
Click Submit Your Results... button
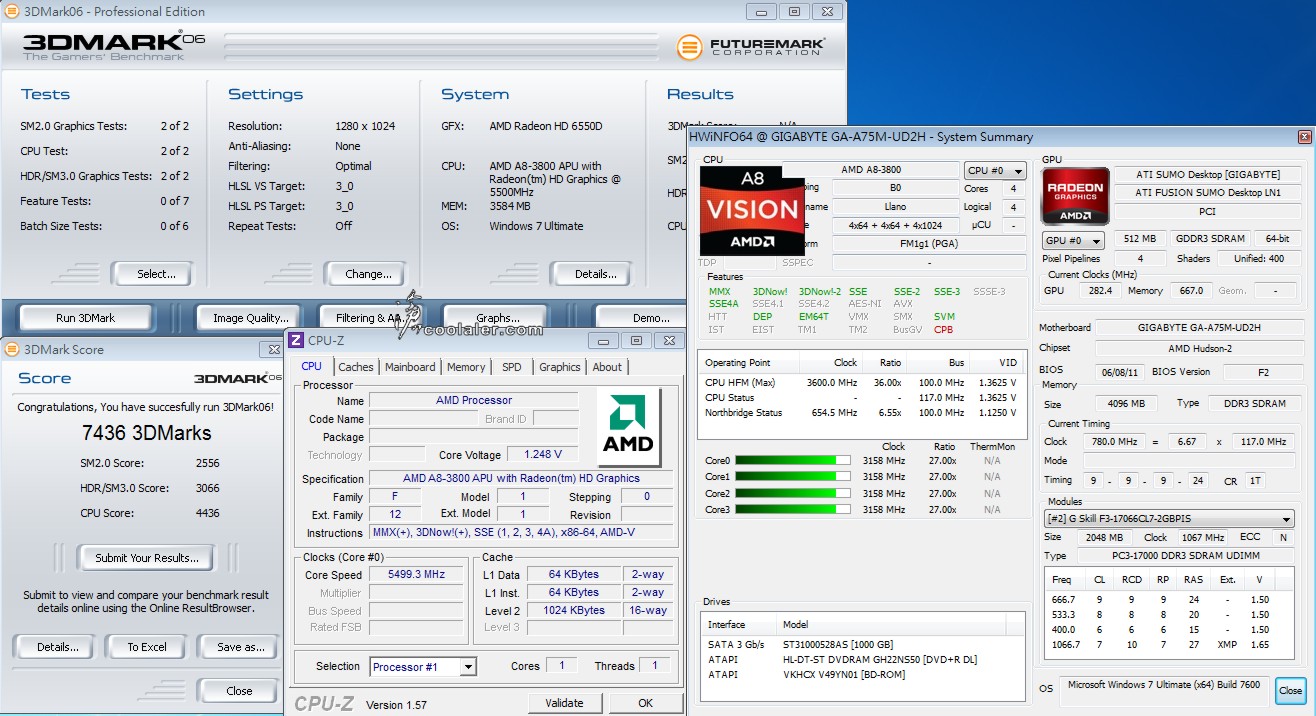[147, 558]
